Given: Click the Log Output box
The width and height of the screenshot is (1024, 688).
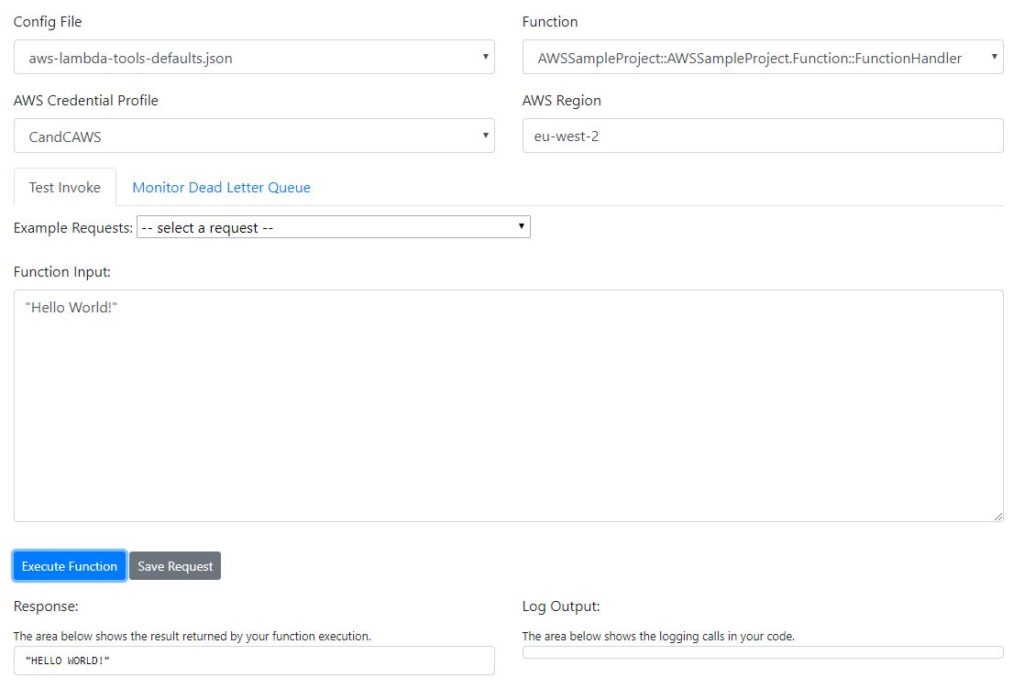Looking at the screenshot, I should coord(762,653).
